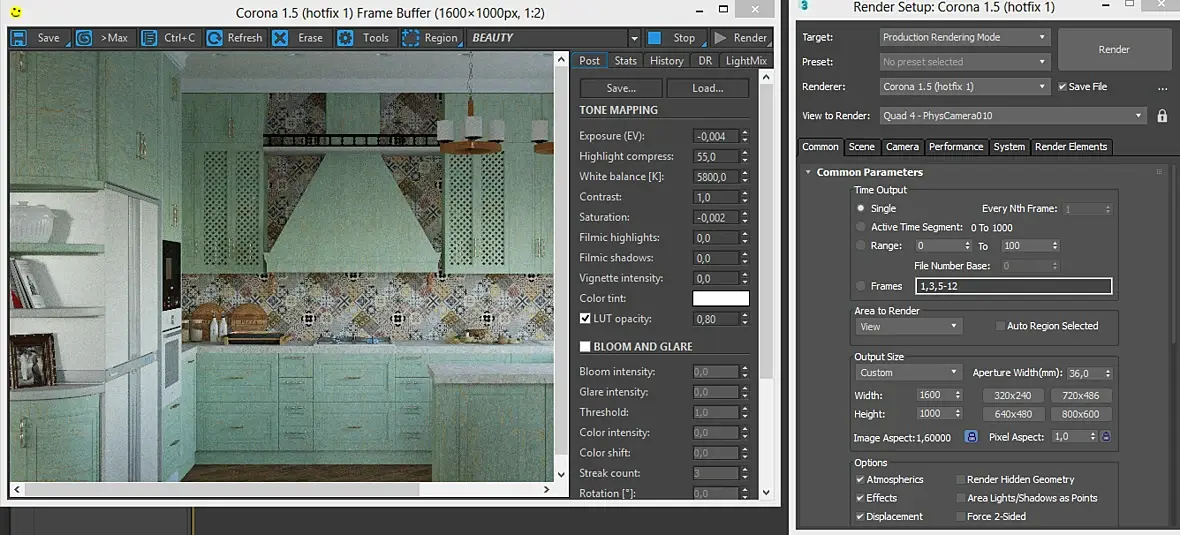This screenshot has height=535, width=1180.
Task: Expand the Area to Render View dropdown
Action: (909, 327)
